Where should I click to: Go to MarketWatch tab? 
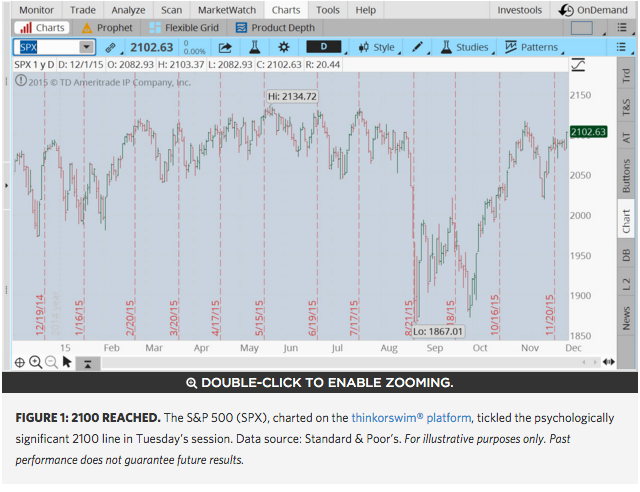(x=227, y=10)
